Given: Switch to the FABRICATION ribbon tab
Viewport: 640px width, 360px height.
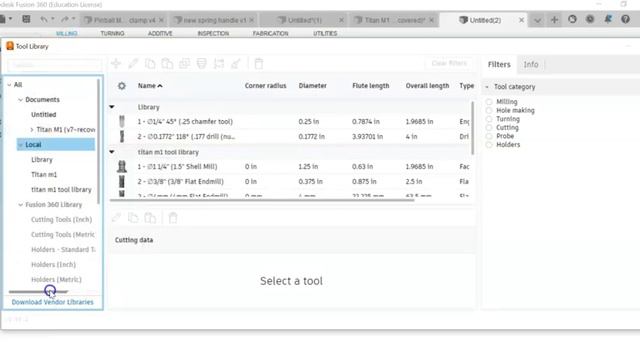Looking at the screenshot, I should [270, 33].
